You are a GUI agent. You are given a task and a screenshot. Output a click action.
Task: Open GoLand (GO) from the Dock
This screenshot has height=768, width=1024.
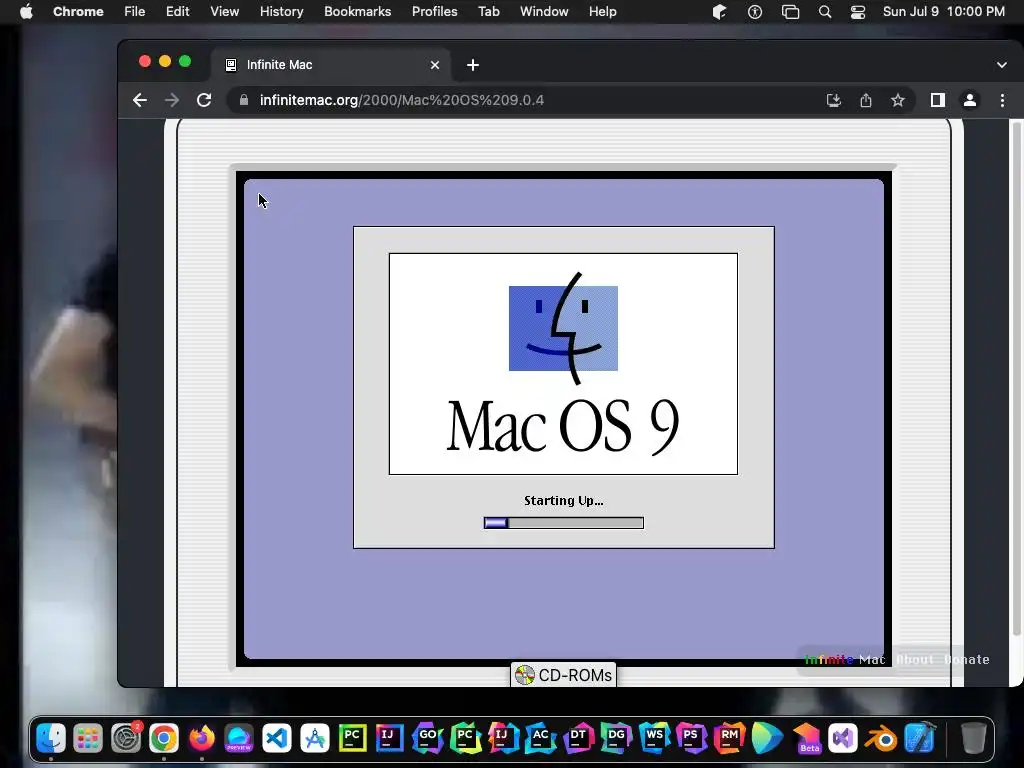pos(428,739)
